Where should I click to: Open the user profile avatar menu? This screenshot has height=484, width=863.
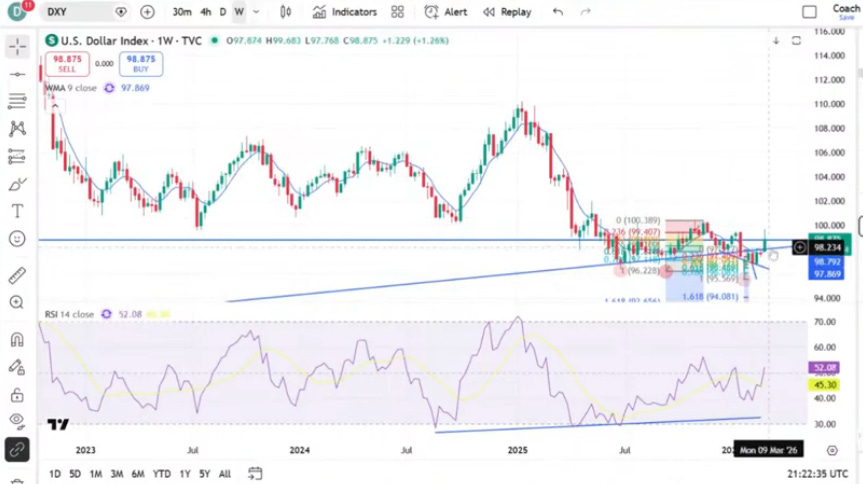[x=17, y=12]
